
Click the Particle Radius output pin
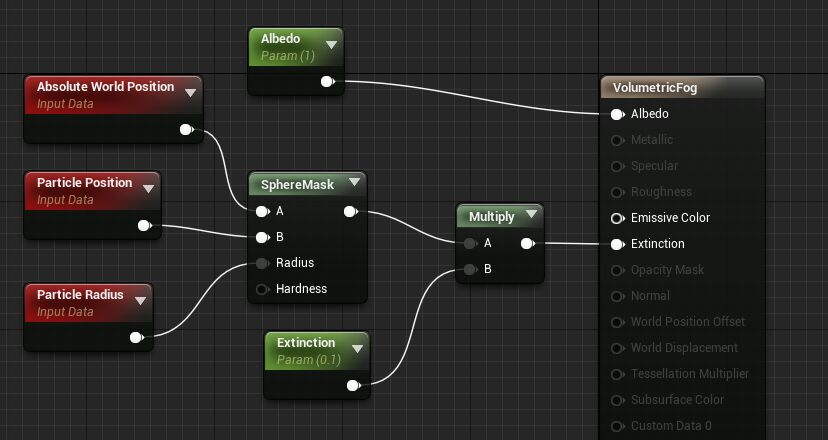coord(136,338)
